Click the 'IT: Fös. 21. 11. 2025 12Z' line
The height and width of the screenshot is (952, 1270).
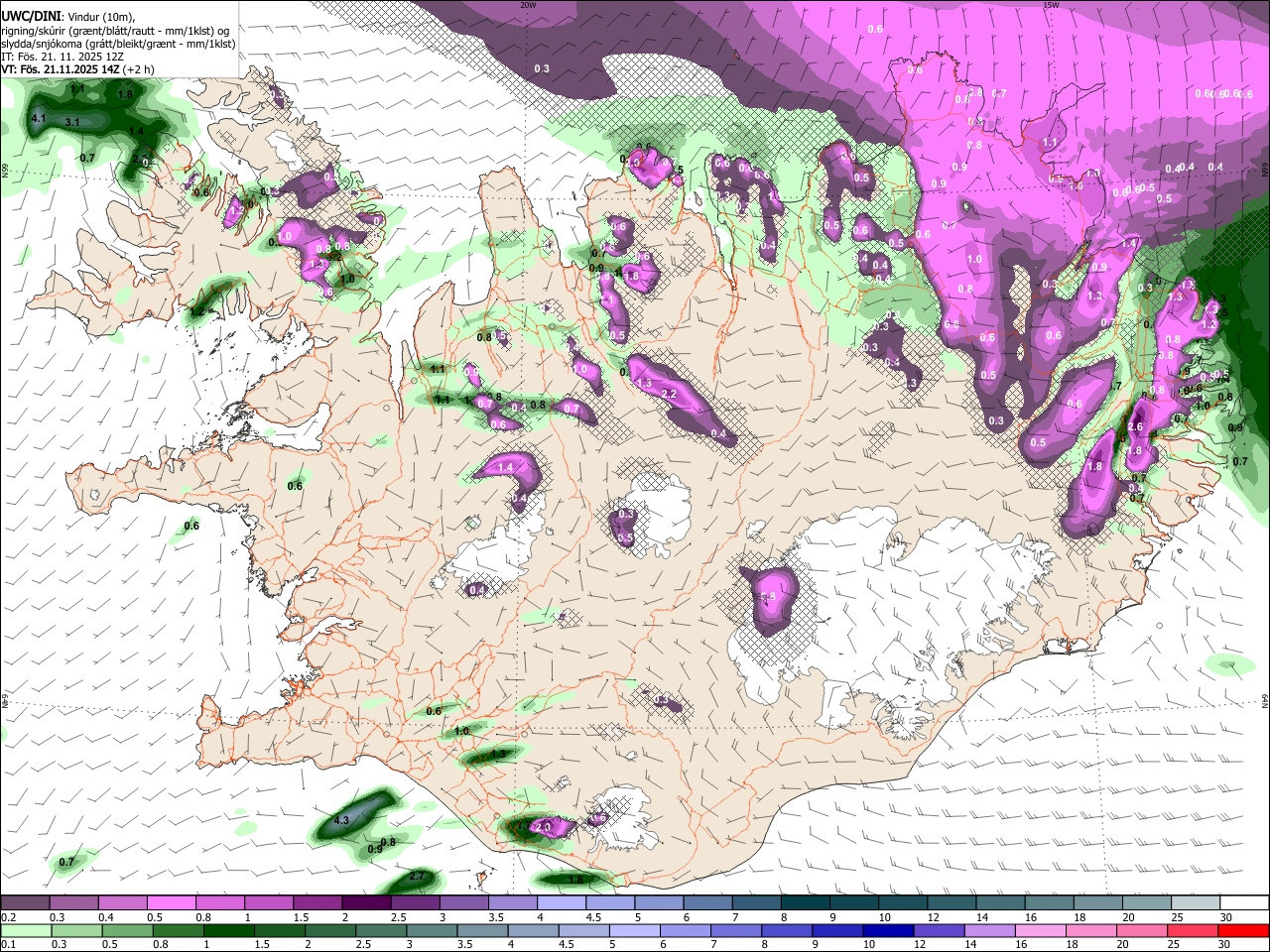62,58
